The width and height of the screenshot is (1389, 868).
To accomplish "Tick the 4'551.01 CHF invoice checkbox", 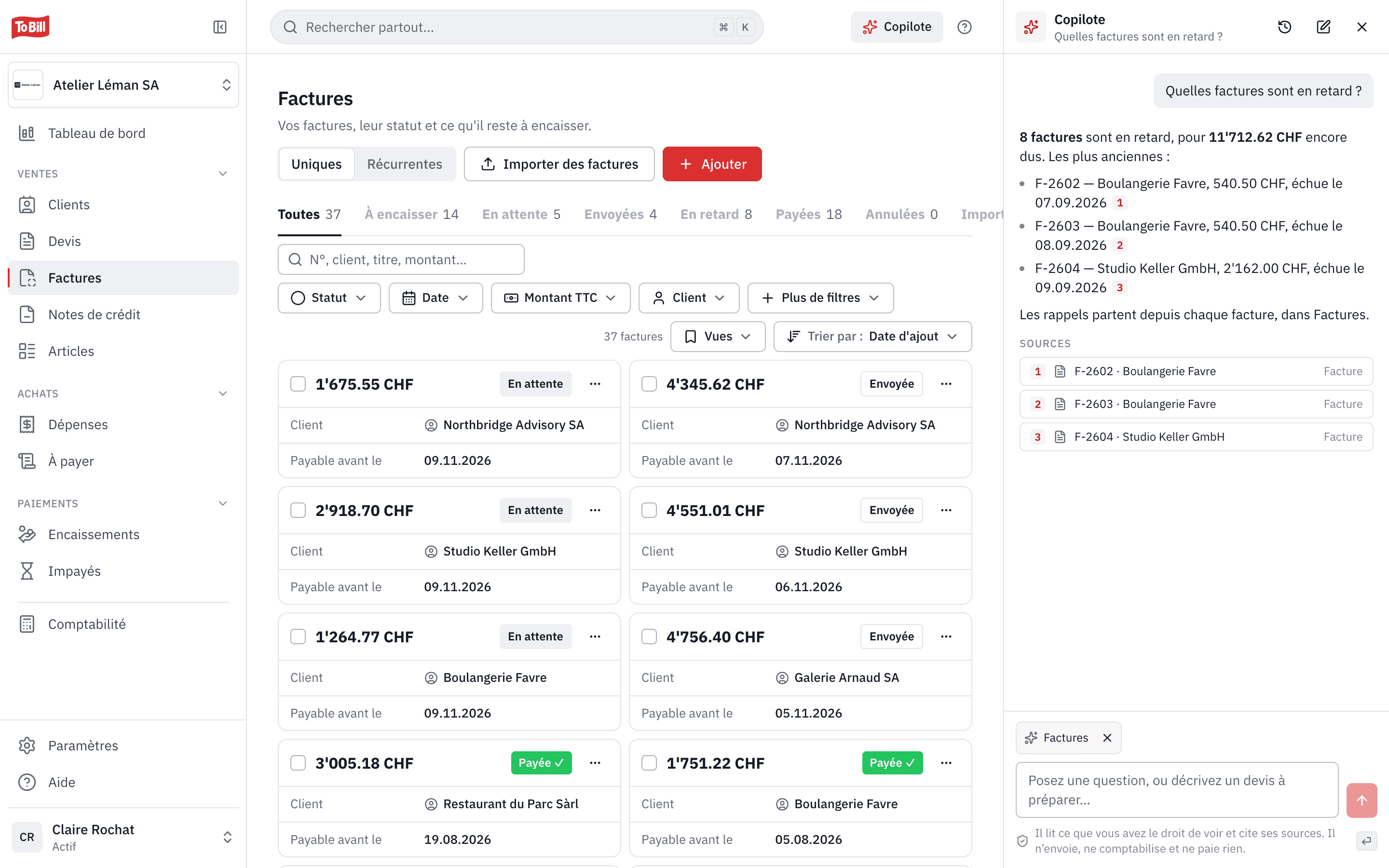I will pyautogui.click(x=649, y=510).
